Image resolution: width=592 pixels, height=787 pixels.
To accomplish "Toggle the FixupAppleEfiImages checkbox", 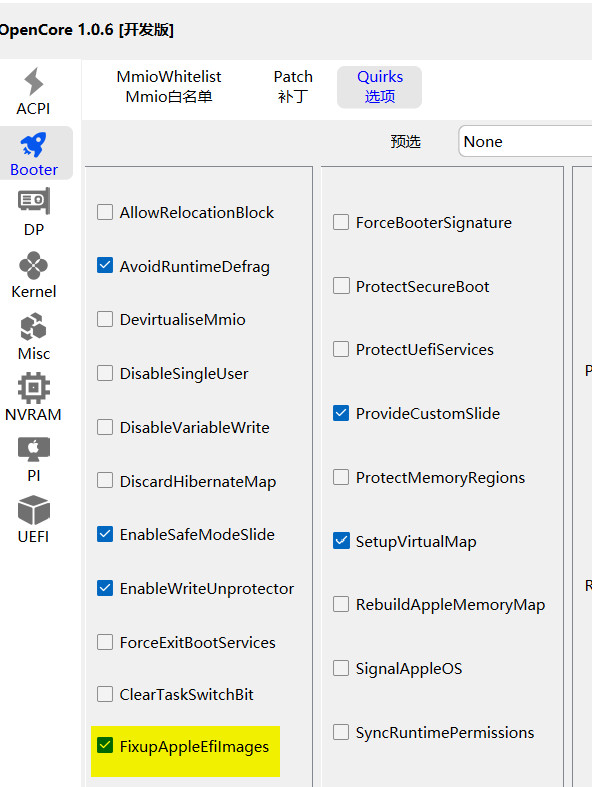I will 105,745.
